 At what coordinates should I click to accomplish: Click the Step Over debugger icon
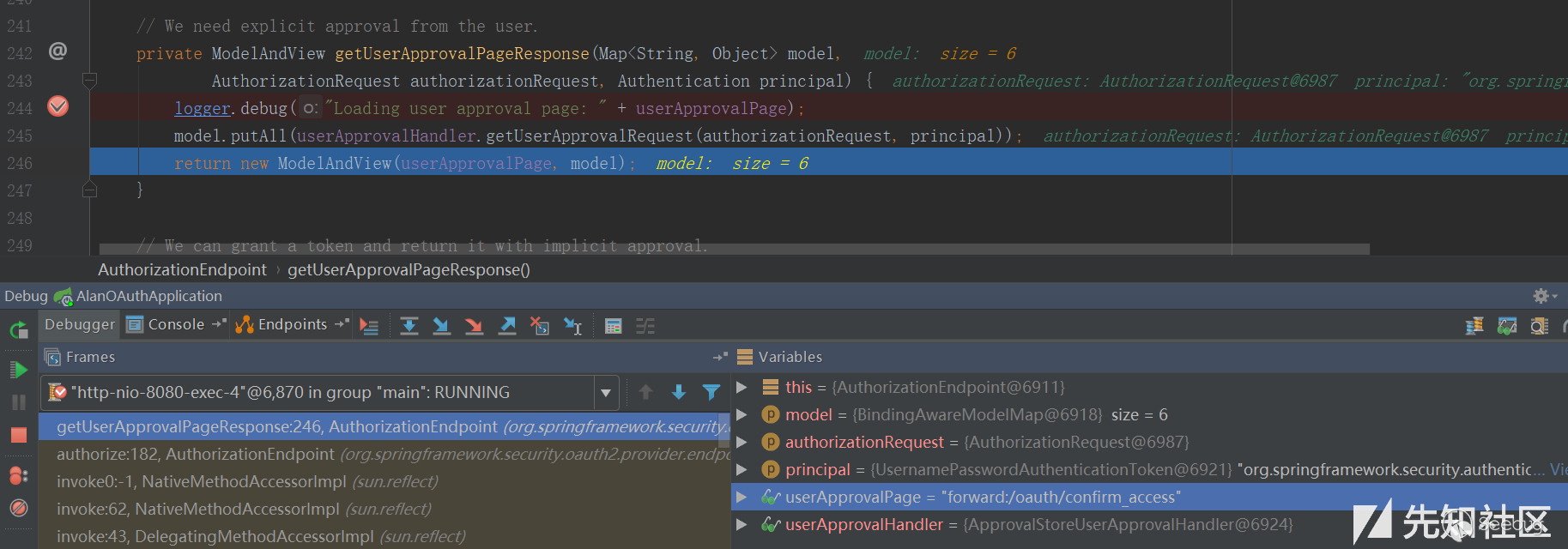coord(409,326)
